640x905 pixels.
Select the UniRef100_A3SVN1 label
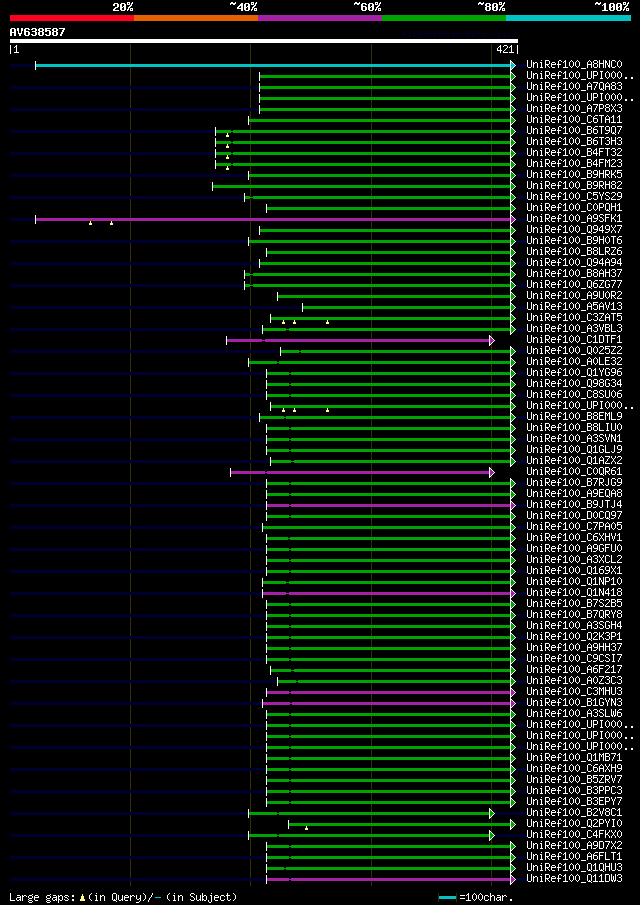(x=574, y=438)
